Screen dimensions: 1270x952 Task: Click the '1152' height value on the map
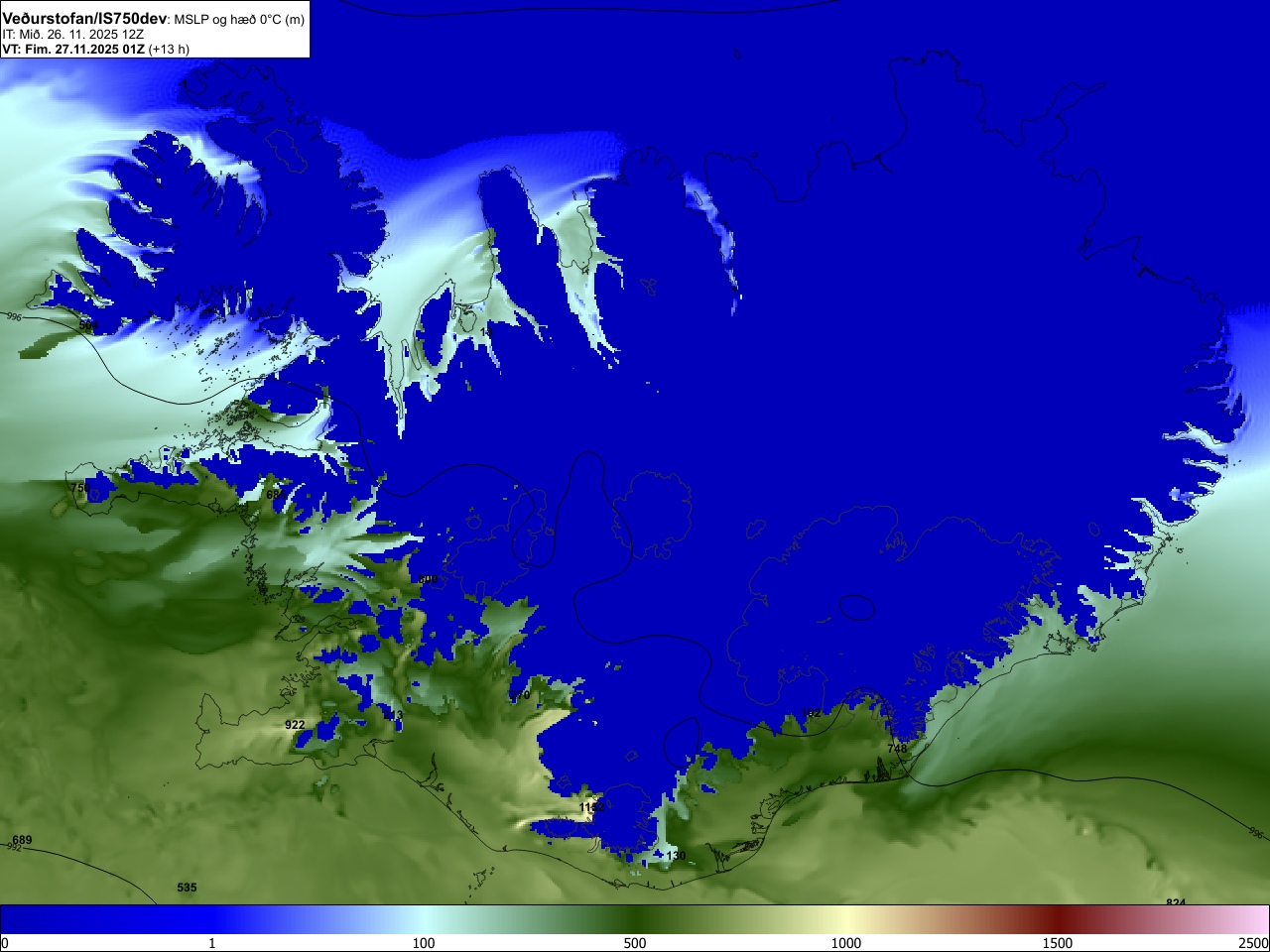tap(591, 808)
